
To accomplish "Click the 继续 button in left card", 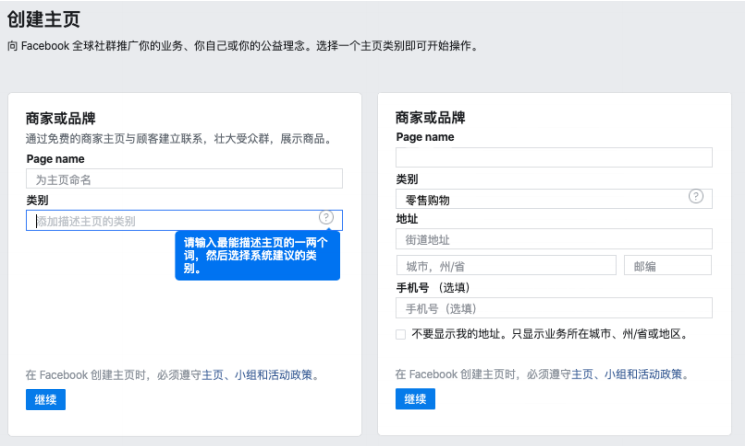I will pyautogui.click(x=46, y=399).
